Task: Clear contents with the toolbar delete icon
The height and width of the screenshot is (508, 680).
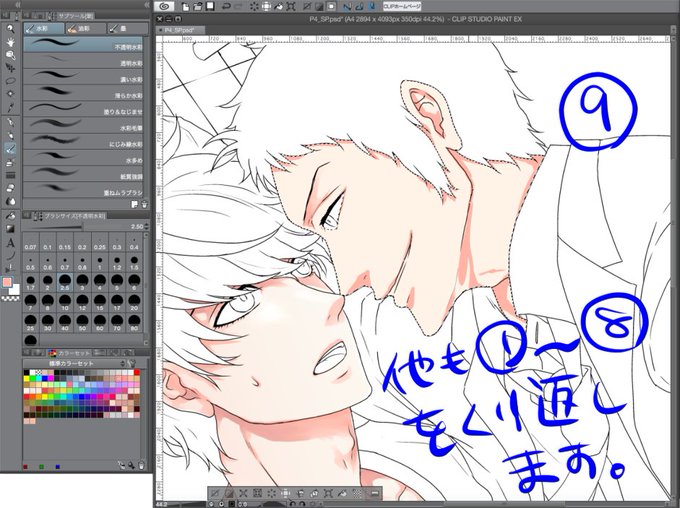Action: (x=254, y=7)
